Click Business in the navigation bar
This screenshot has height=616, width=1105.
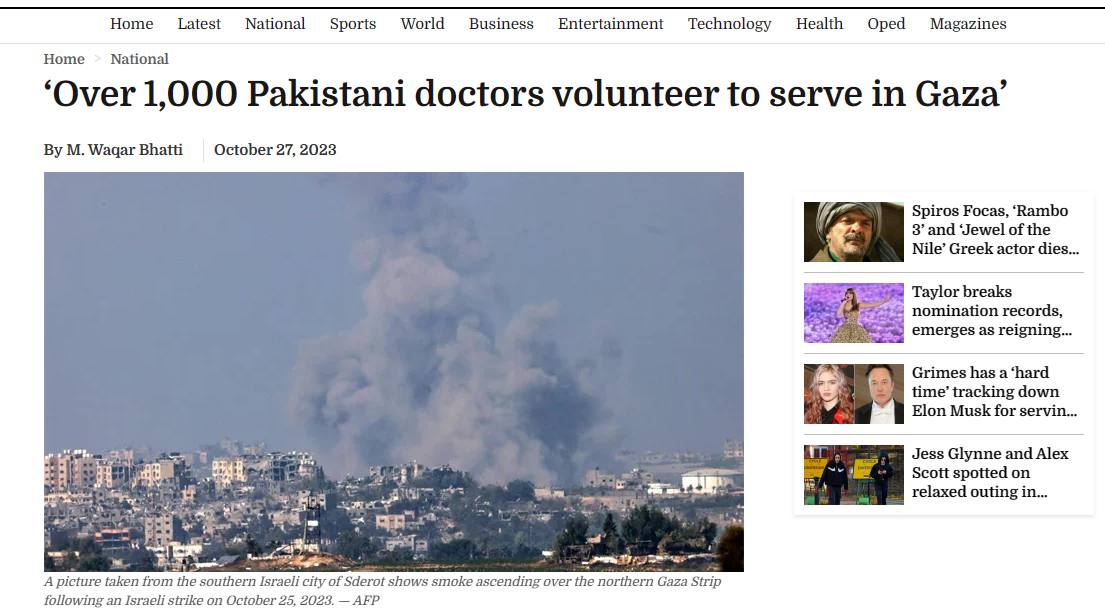pos(501,24)
